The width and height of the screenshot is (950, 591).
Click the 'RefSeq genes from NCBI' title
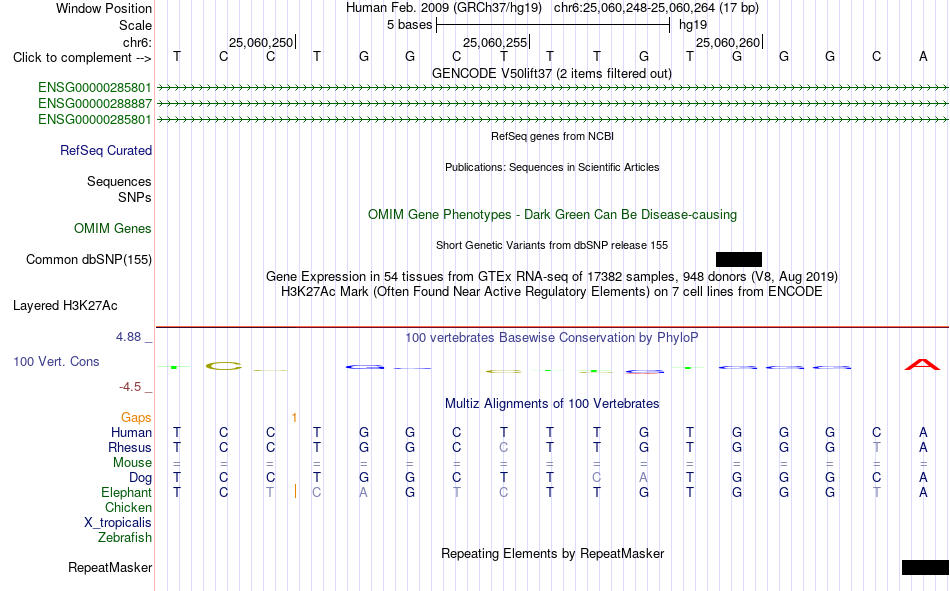[x=552, y=136]
